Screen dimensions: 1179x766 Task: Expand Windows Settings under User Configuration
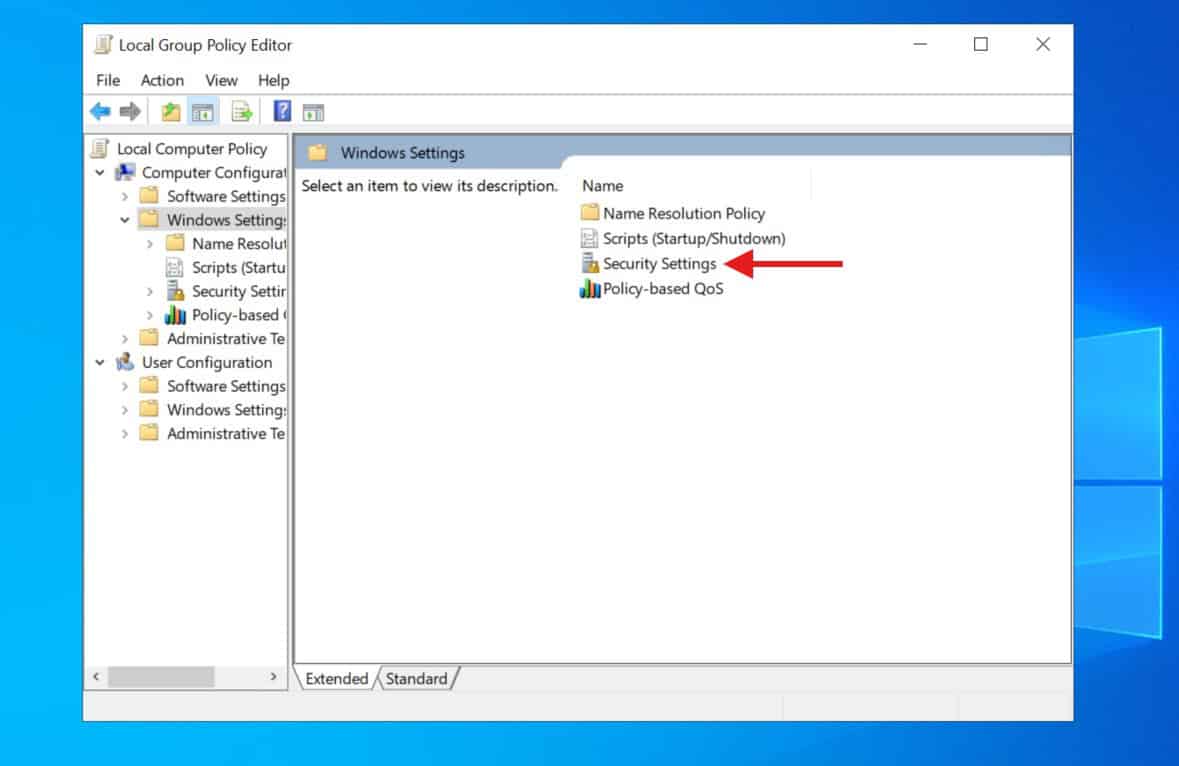click(x=125, y=410)
